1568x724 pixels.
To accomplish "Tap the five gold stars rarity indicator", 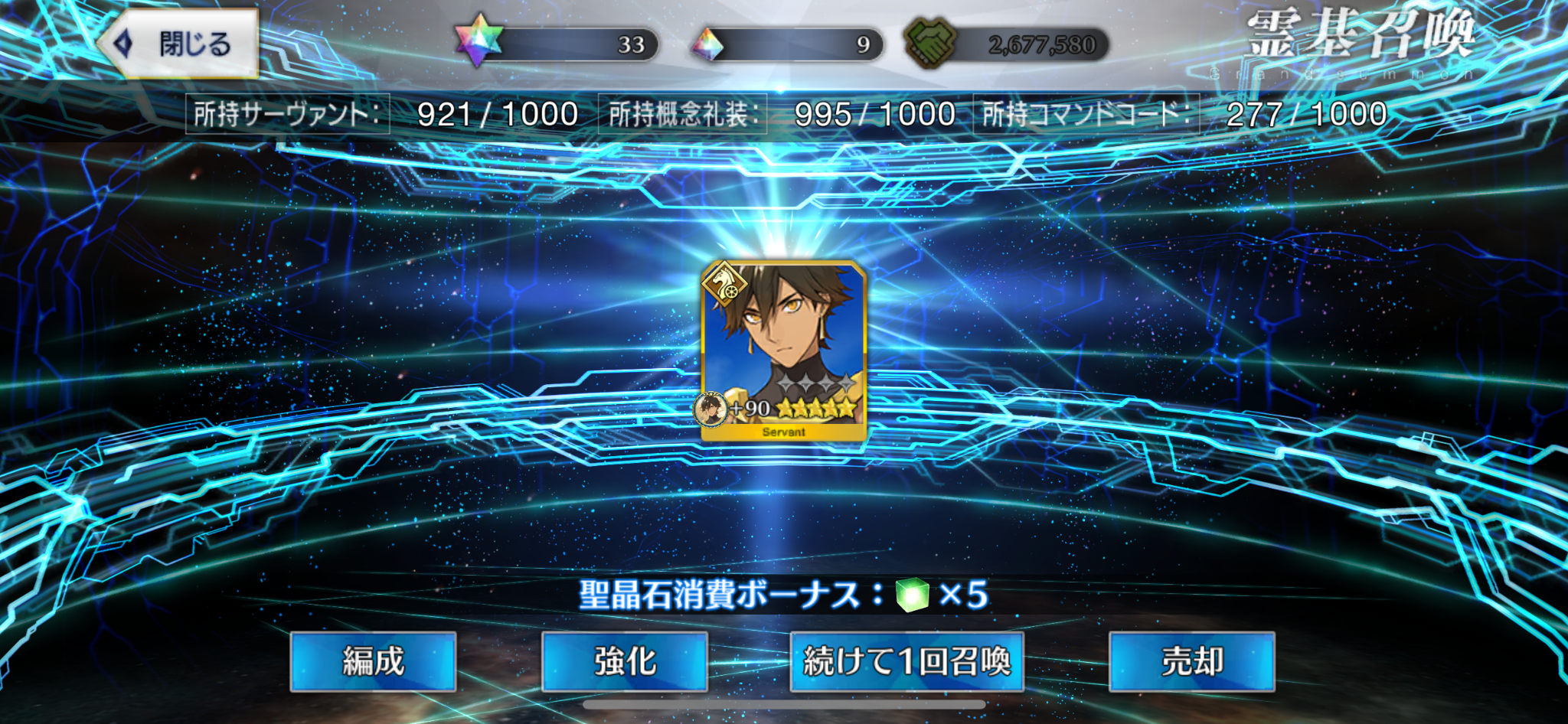I will tap(816, 408).
